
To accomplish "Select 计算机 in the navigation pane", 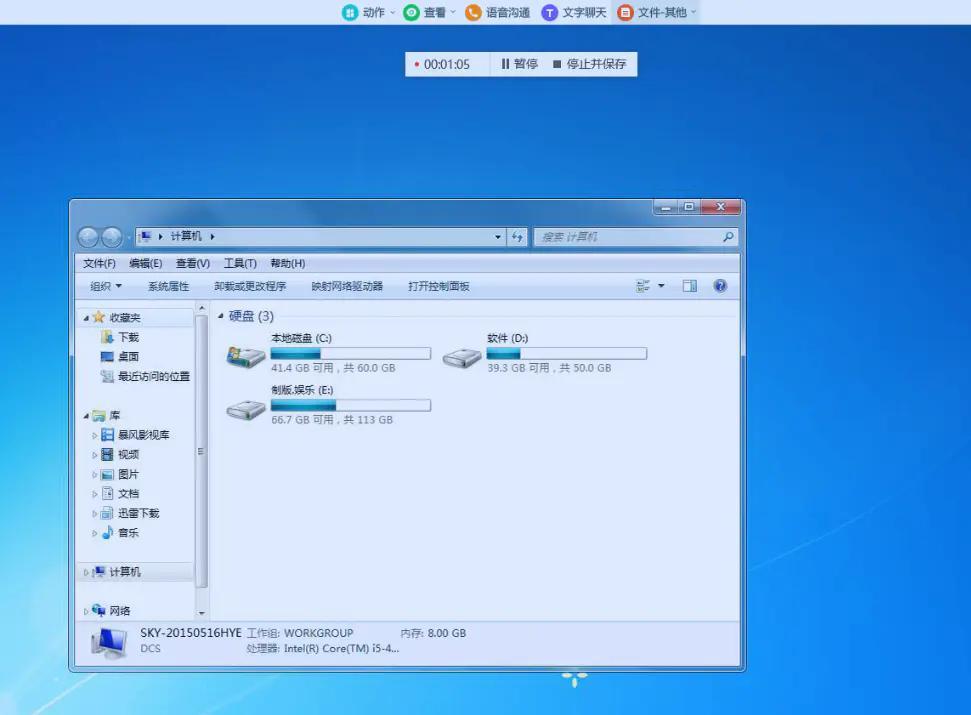I will tap(125, 572).
